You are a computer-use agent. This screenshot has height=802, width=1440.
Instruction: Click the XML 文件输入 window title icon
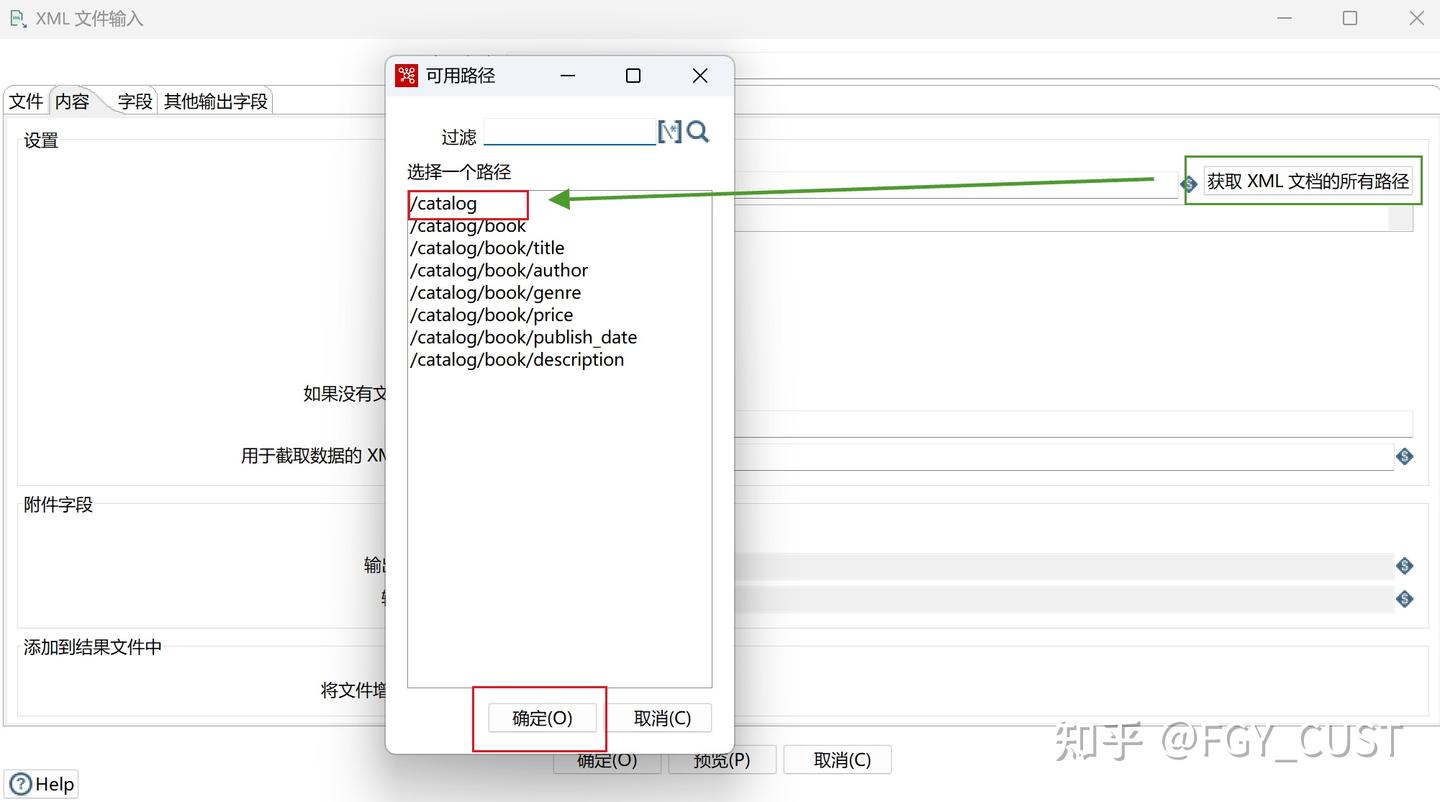pyautogui.click(x=15, y=18)
